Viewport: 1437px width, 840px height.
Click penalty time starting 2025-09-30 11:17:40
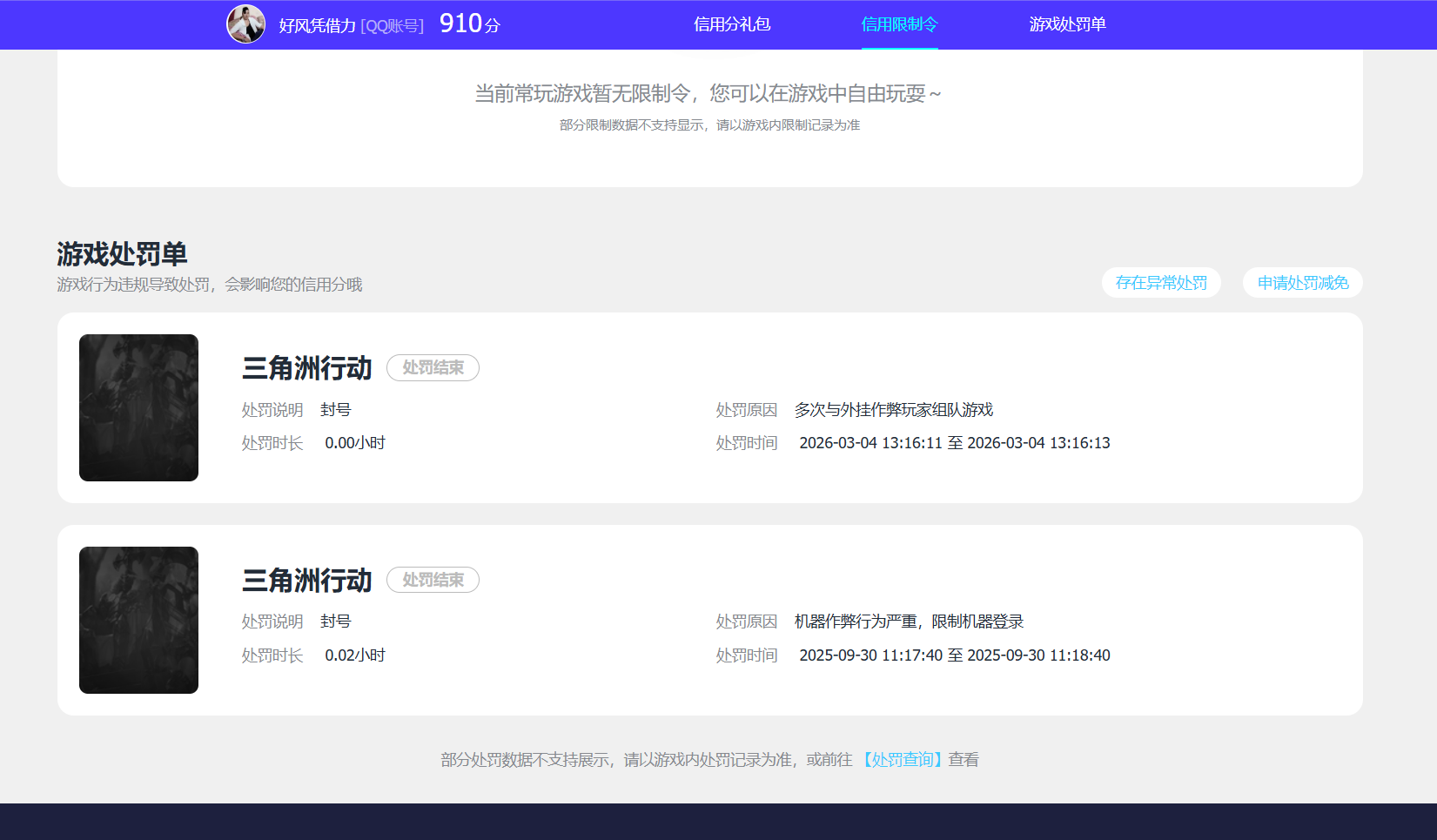coord(955,655)
